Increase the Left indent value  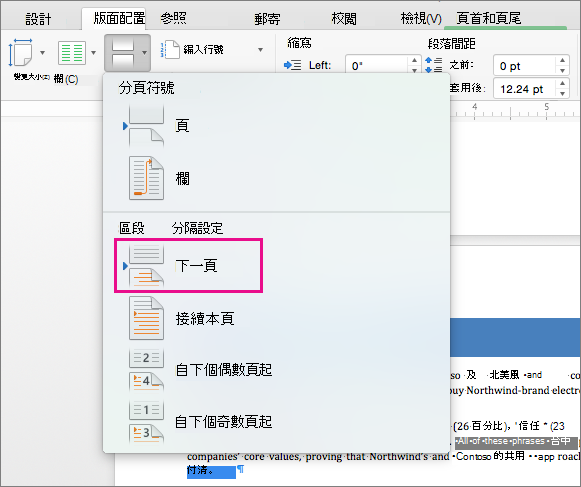point(414,60)
